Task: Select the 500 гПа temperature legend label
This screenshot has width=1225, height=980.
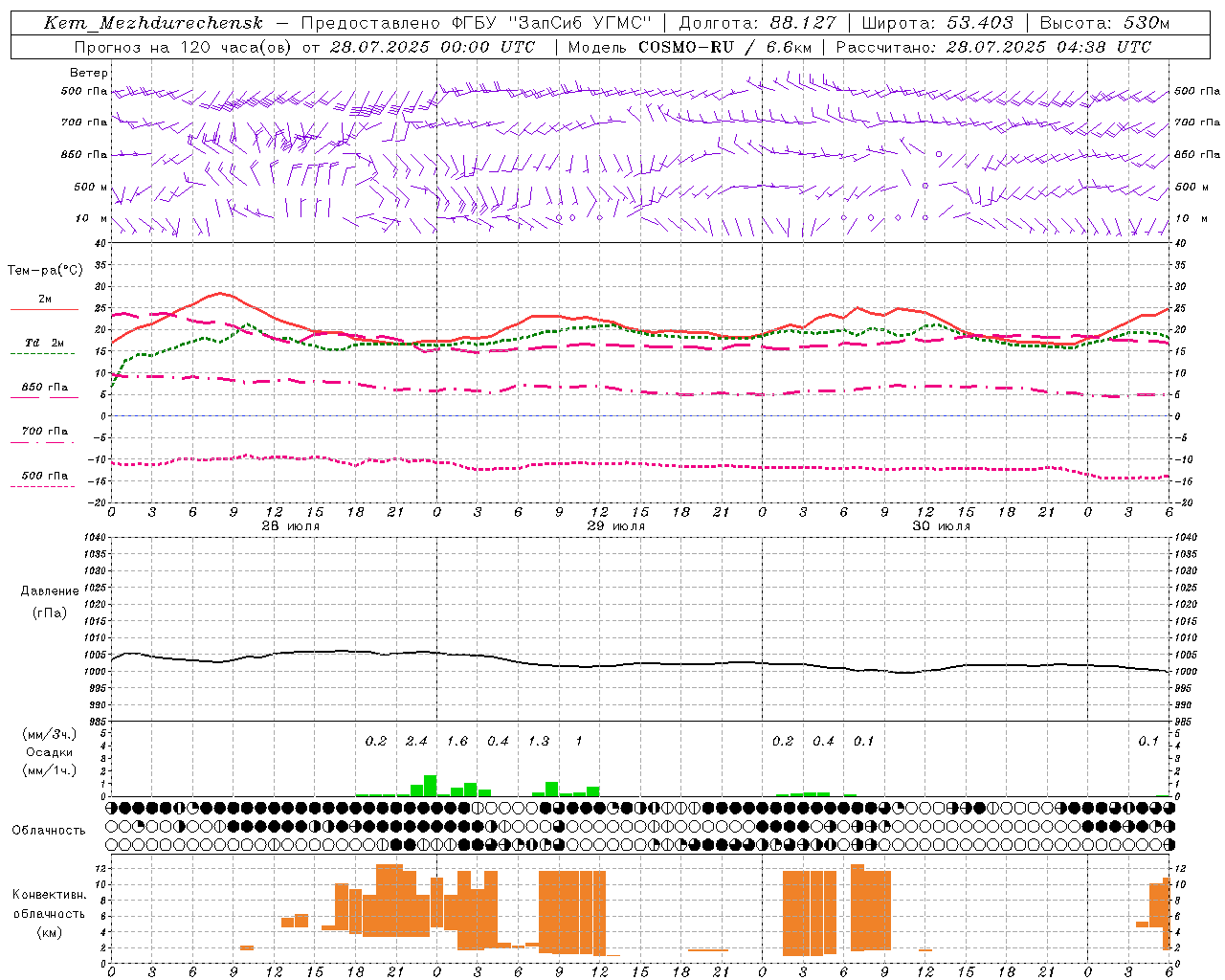Action: coord(45,476)
